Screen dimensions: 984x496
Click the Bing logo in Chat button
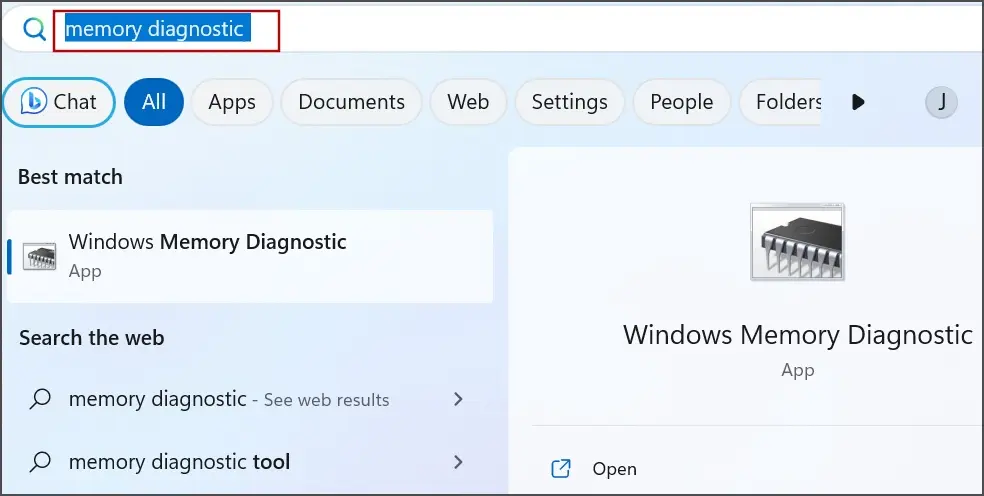coord(33,101)
